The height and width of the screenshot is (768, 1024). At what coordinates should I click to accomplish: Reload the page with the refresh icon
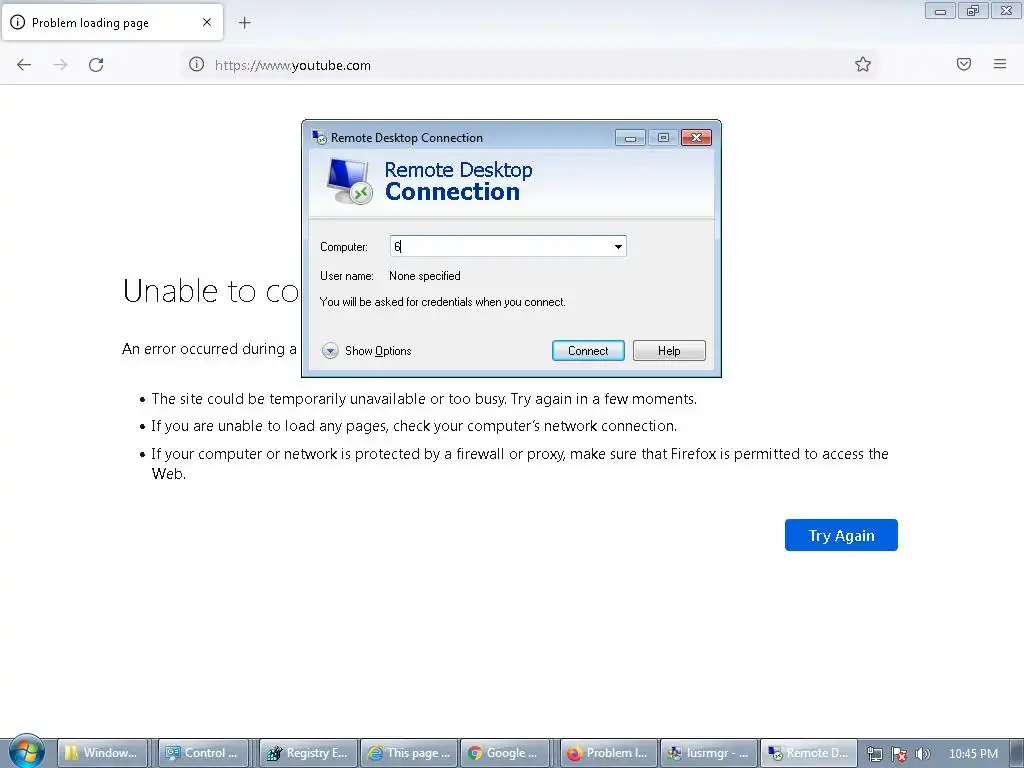(96, 65)
